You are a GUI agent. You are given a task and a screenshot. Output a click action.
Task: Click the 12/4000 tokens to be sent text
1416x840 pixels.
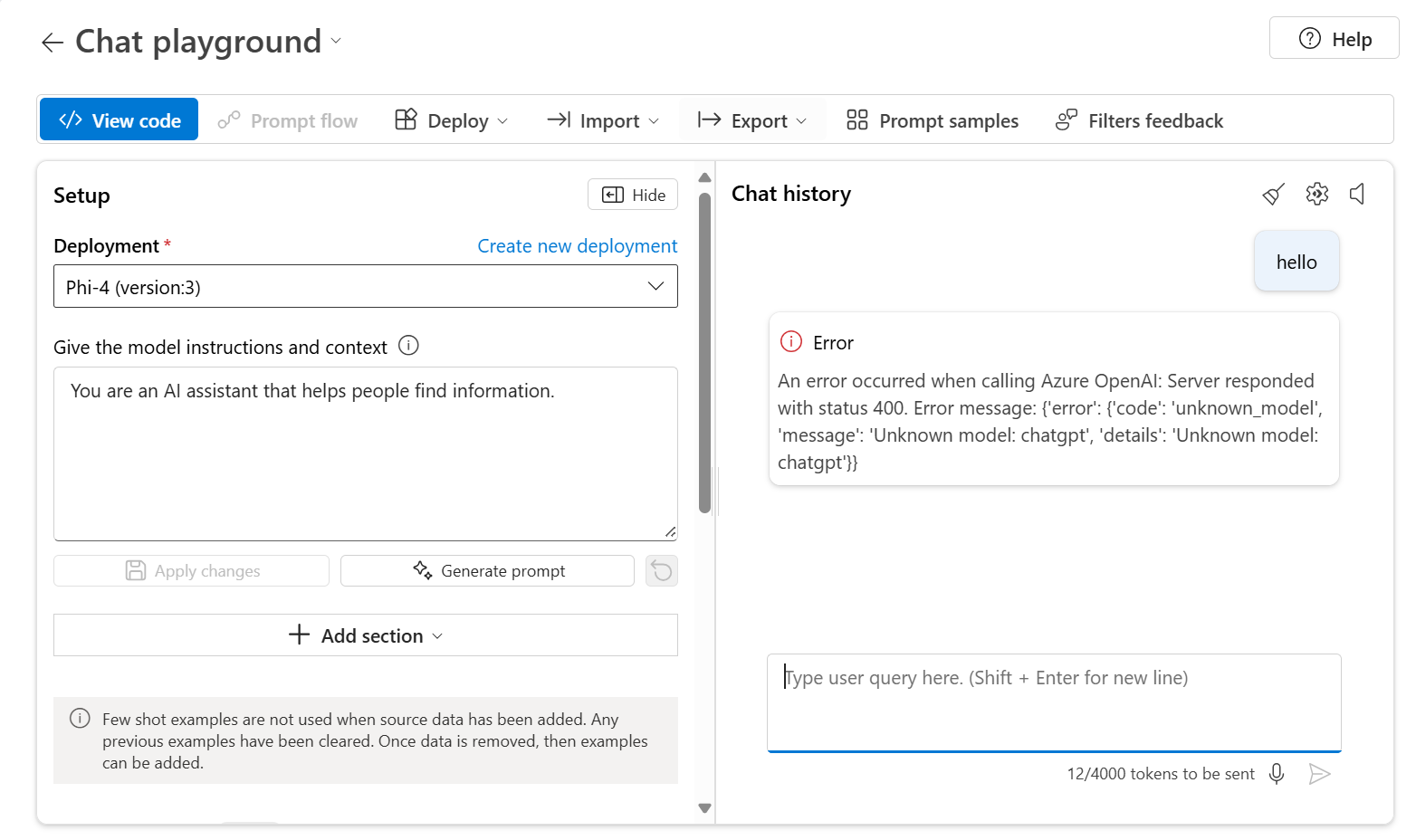[x=1161, y=774]
